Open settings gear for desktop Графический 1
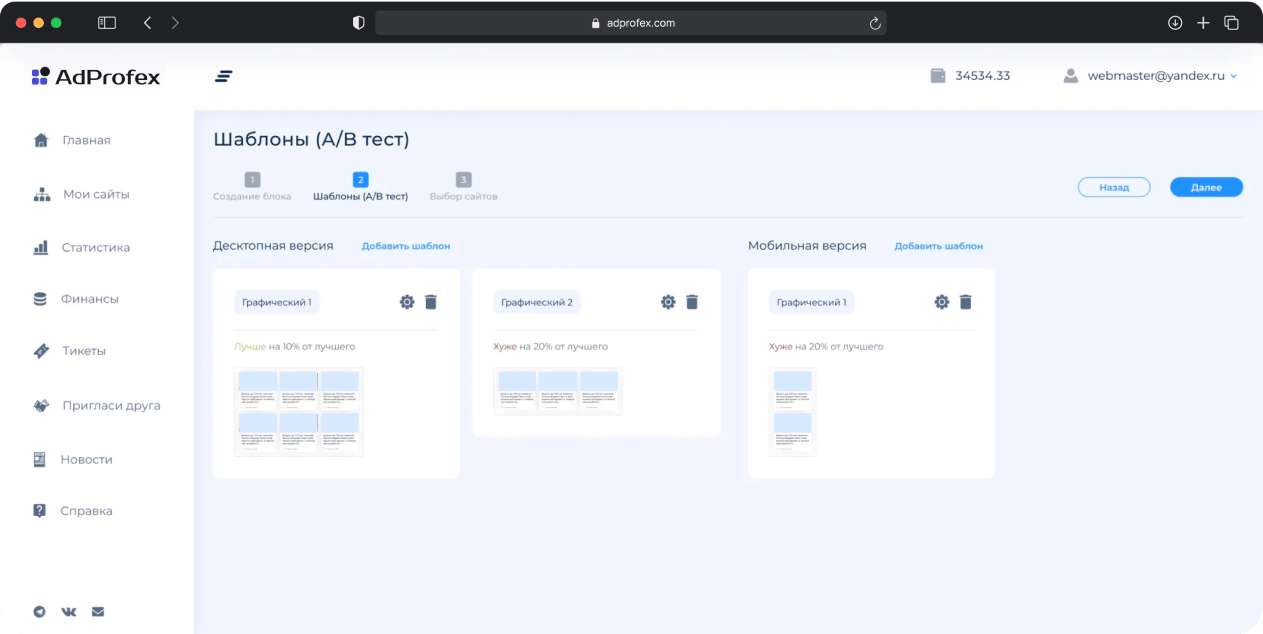The image size is (1263, 634). click(407, 302)
